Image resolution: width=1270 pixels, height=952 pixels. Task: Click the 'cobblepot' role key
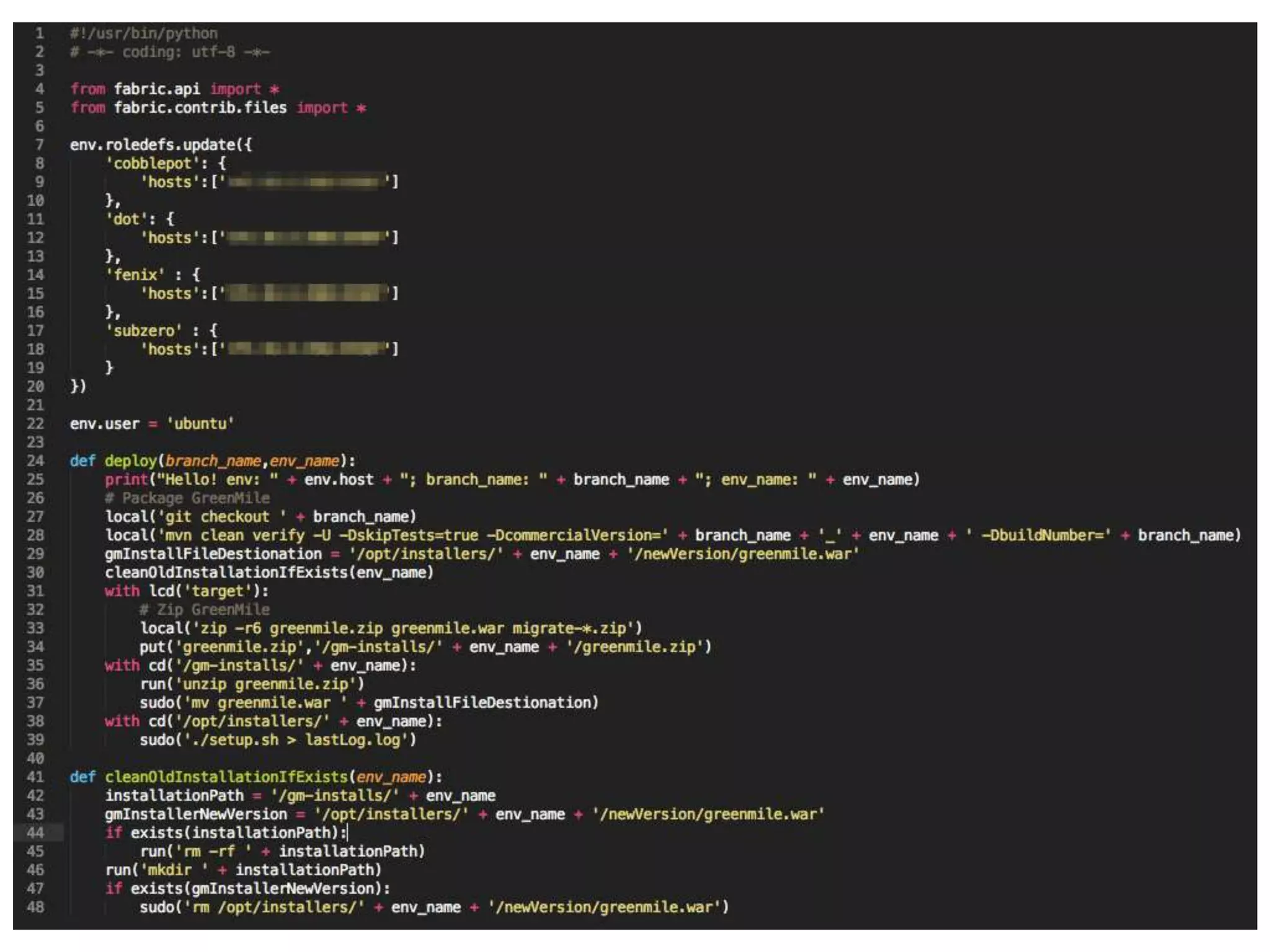[153, 163]
